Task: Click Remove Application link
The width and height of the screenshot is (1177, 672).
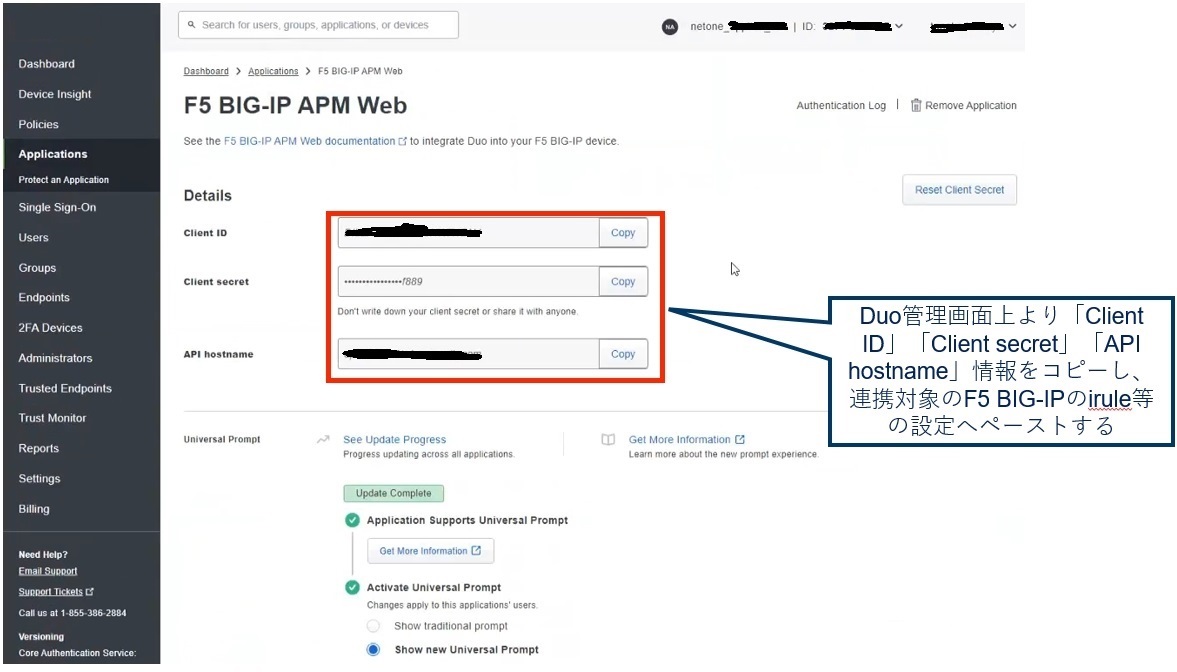Action: click(x=971, y=106)
